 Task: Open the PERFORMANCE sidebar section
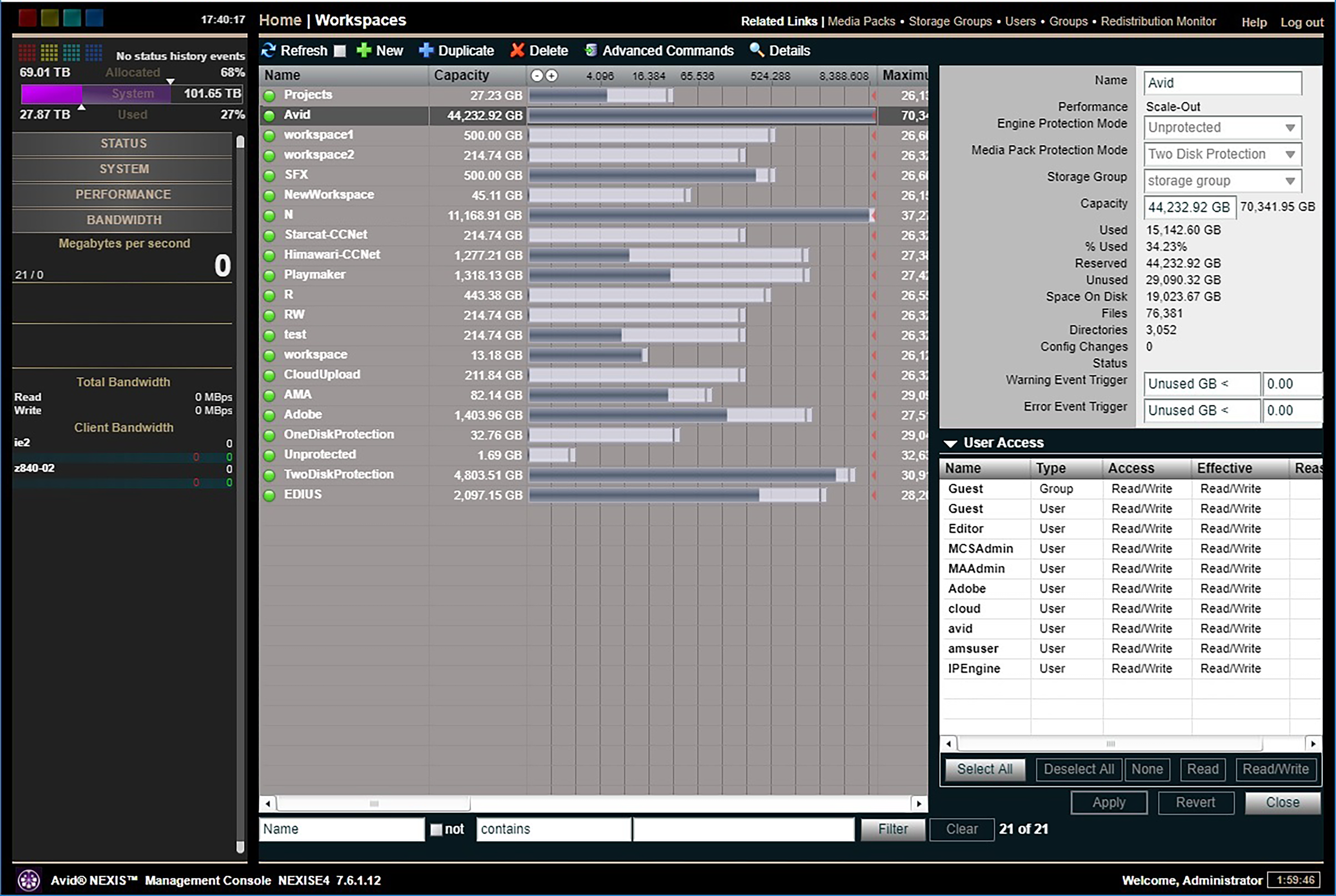(x=122, y=195)
